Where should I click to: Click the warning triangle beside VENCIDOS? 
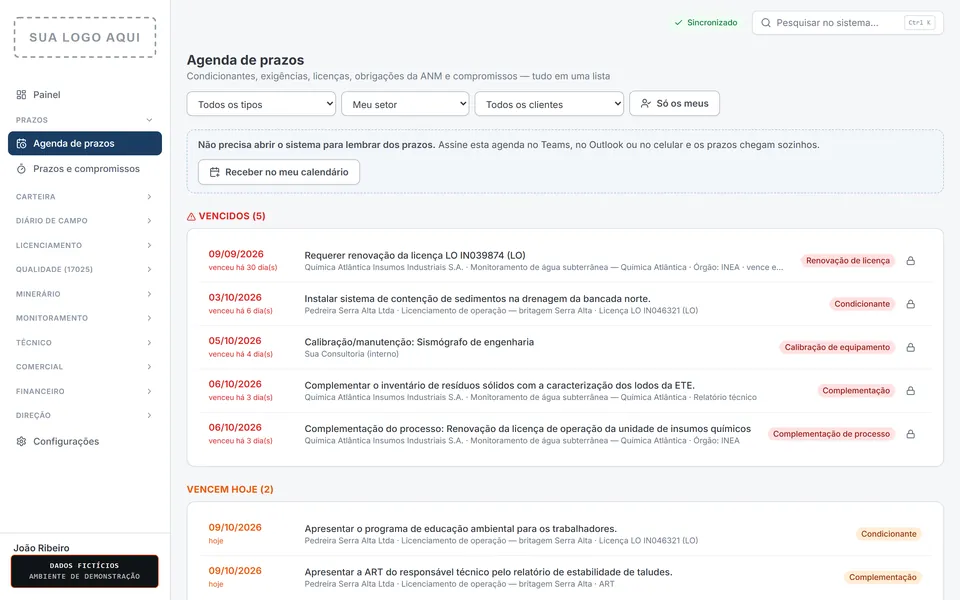pos(191,216)
